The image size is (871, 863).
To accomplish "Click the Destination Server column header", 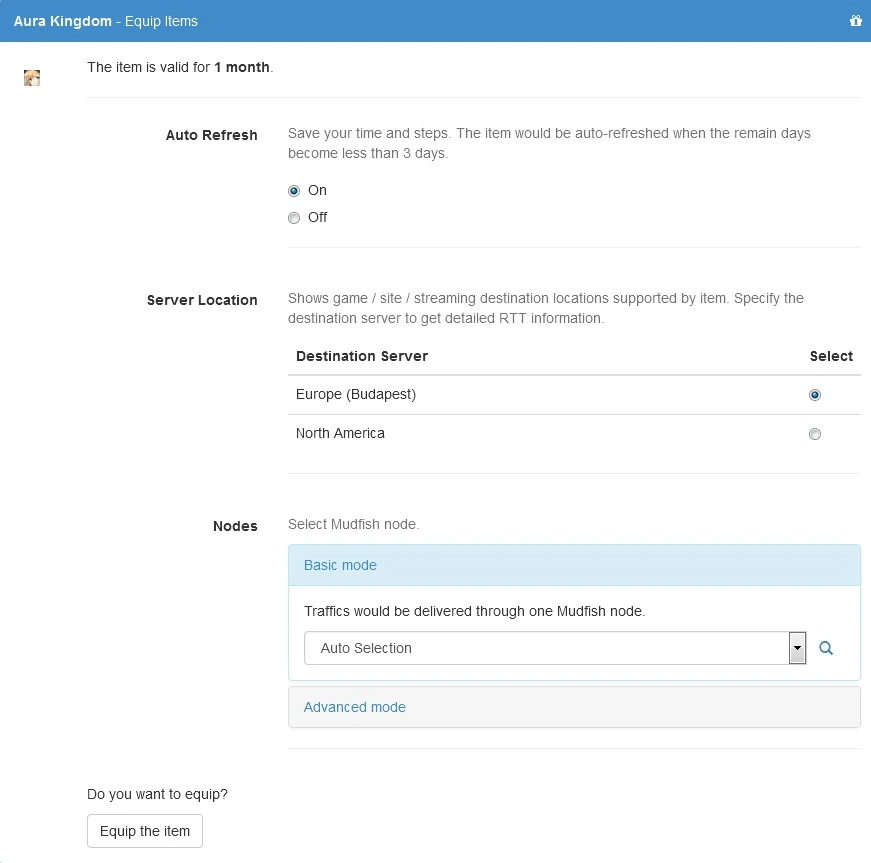I will click(362, 356).
